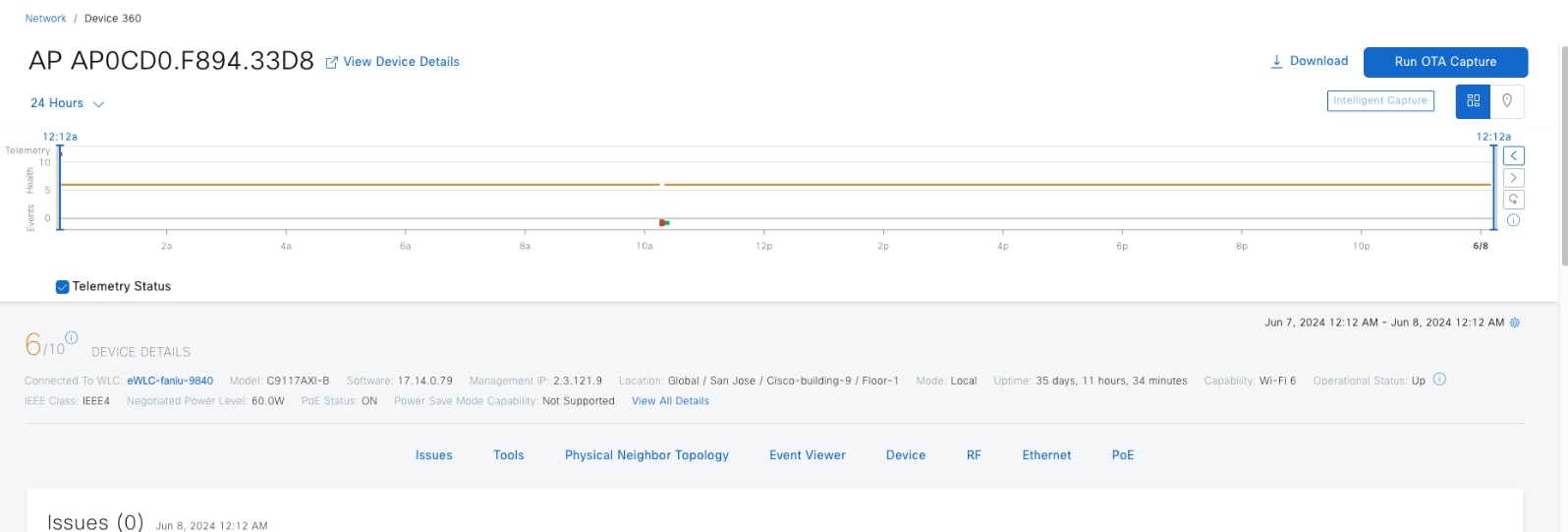Click the timeline previous arrow button
This screenshot has height=532, width=1568.
pyautogui.click(x=1514, y=156)
